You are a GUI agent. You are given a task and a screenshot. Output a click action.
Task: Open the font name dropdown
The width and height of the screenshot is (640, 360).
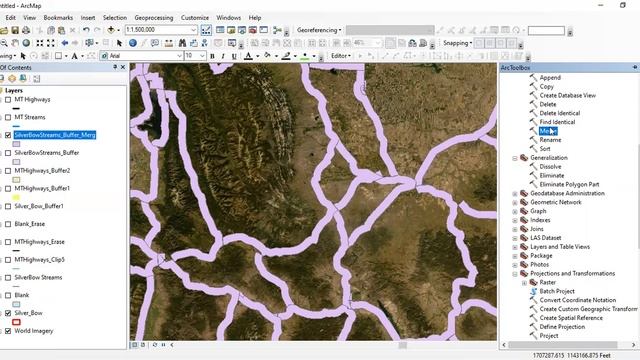click(x=179, y=56)
